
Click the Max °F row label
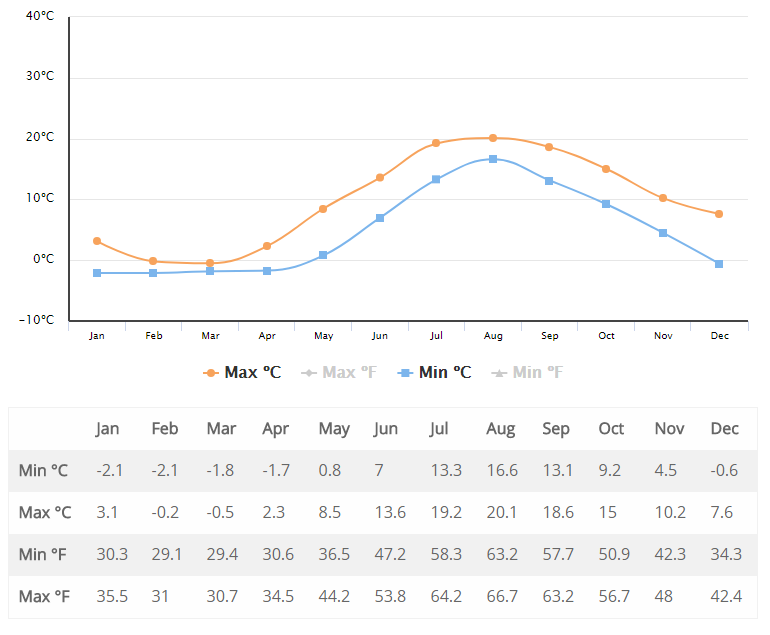[45, 597]
